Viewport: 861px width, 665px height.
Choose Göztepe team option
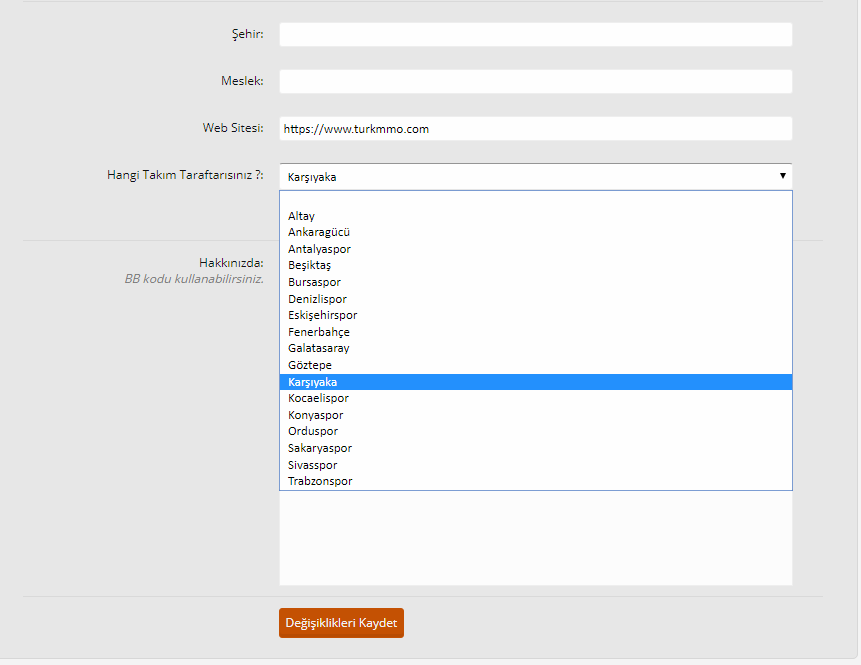click(x=310, y=365)
